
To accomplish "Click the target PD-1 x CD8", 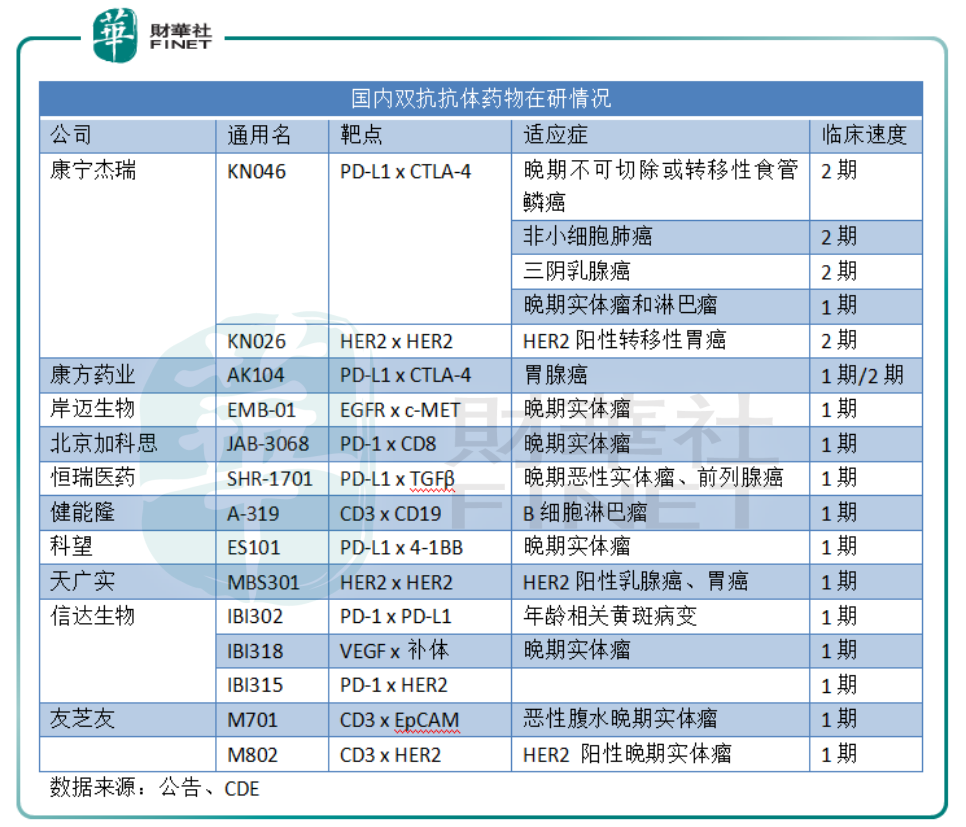I will pos(388,444).
